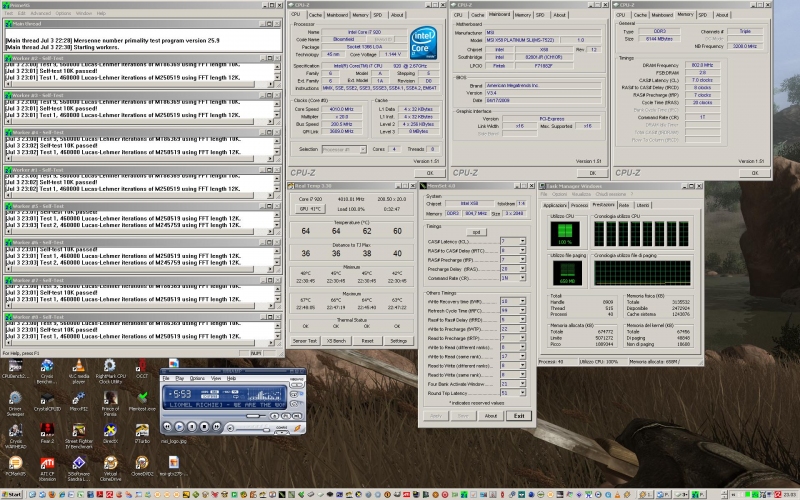Screen dimensions: 800x500
Task: Open the SPD tab in the first CPU-Z window
Action: [x=377, y=15]
